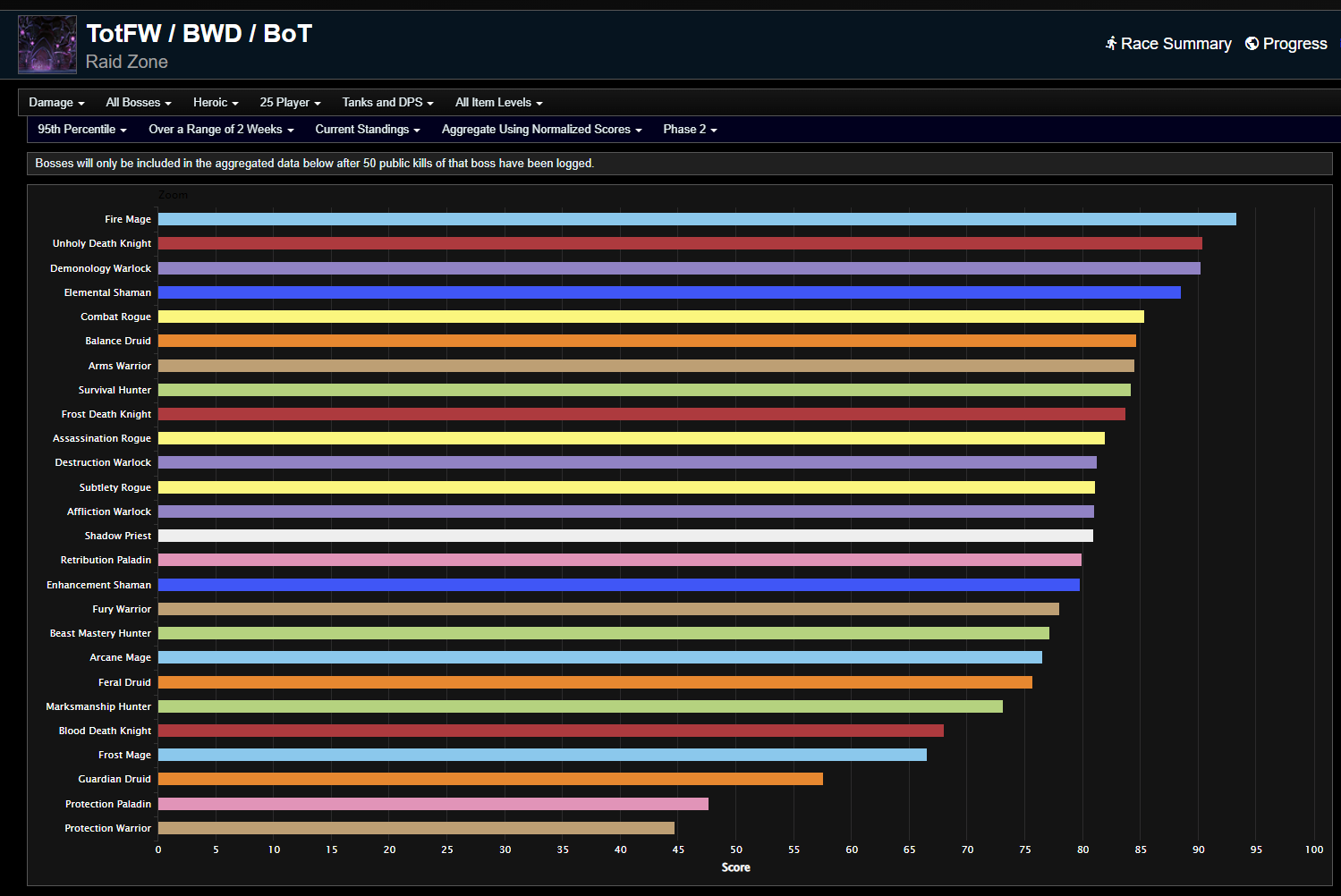The height and width of the screenshot is (896, 1341).
Task: Open the 95th Percentile dropdown
Action: pyautogui.click(x=81, y=130)
